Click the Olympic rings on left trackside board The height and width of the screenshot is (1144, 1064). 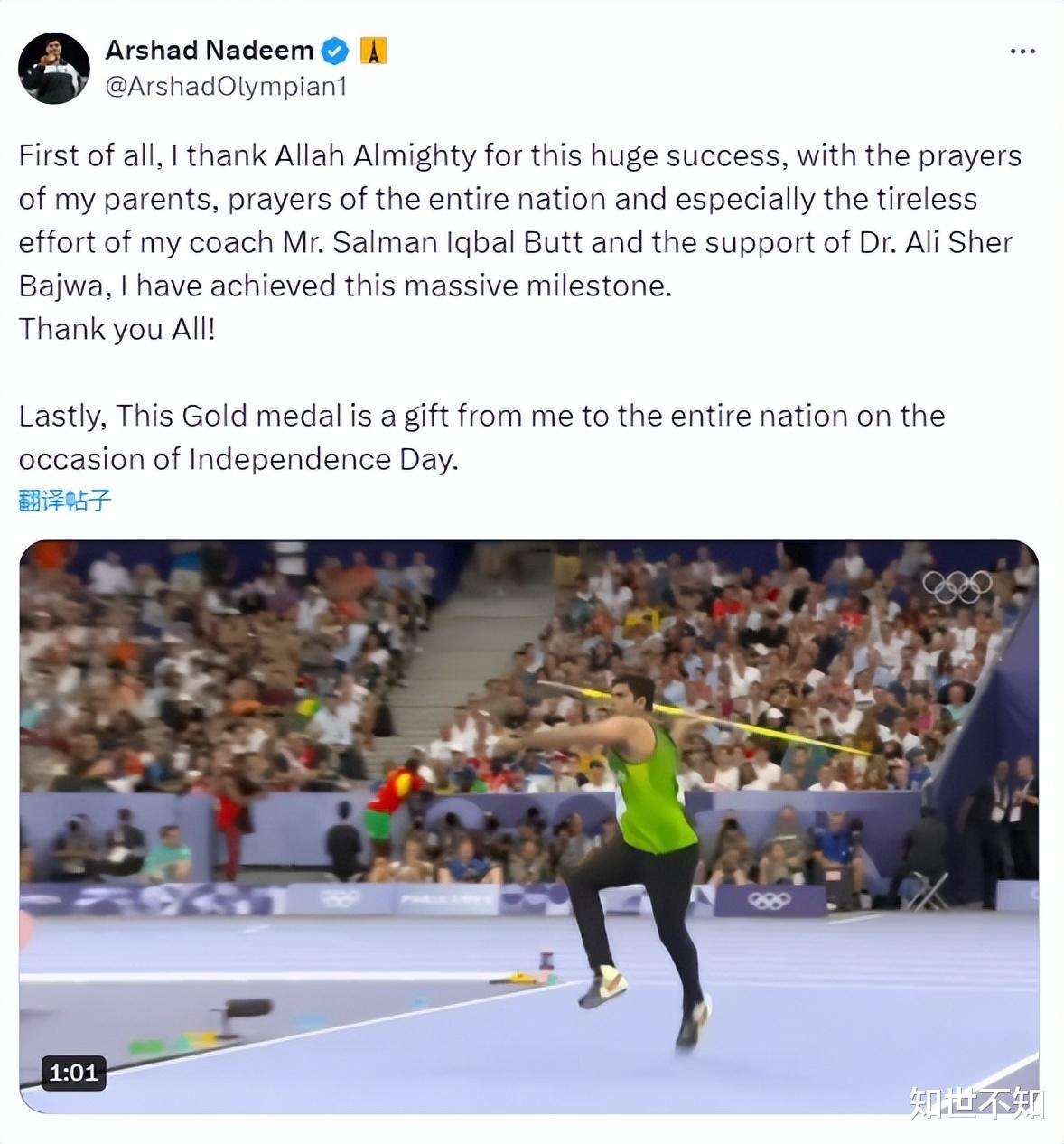(x=341, y=898)
